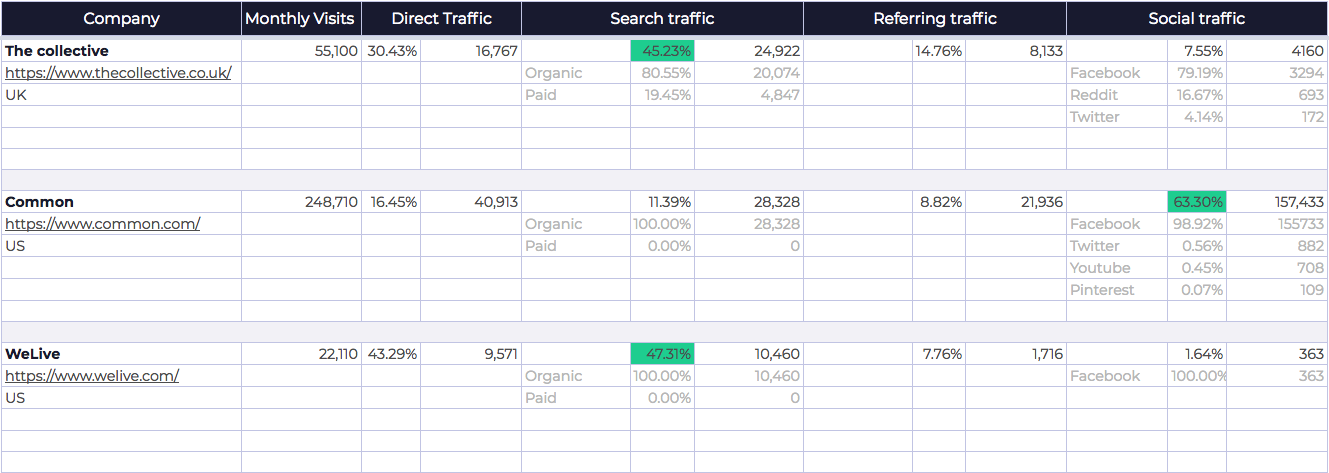Click the 22,110 monthly visits cell
The height and width of the screenshot is (473, 1329).
301,354
